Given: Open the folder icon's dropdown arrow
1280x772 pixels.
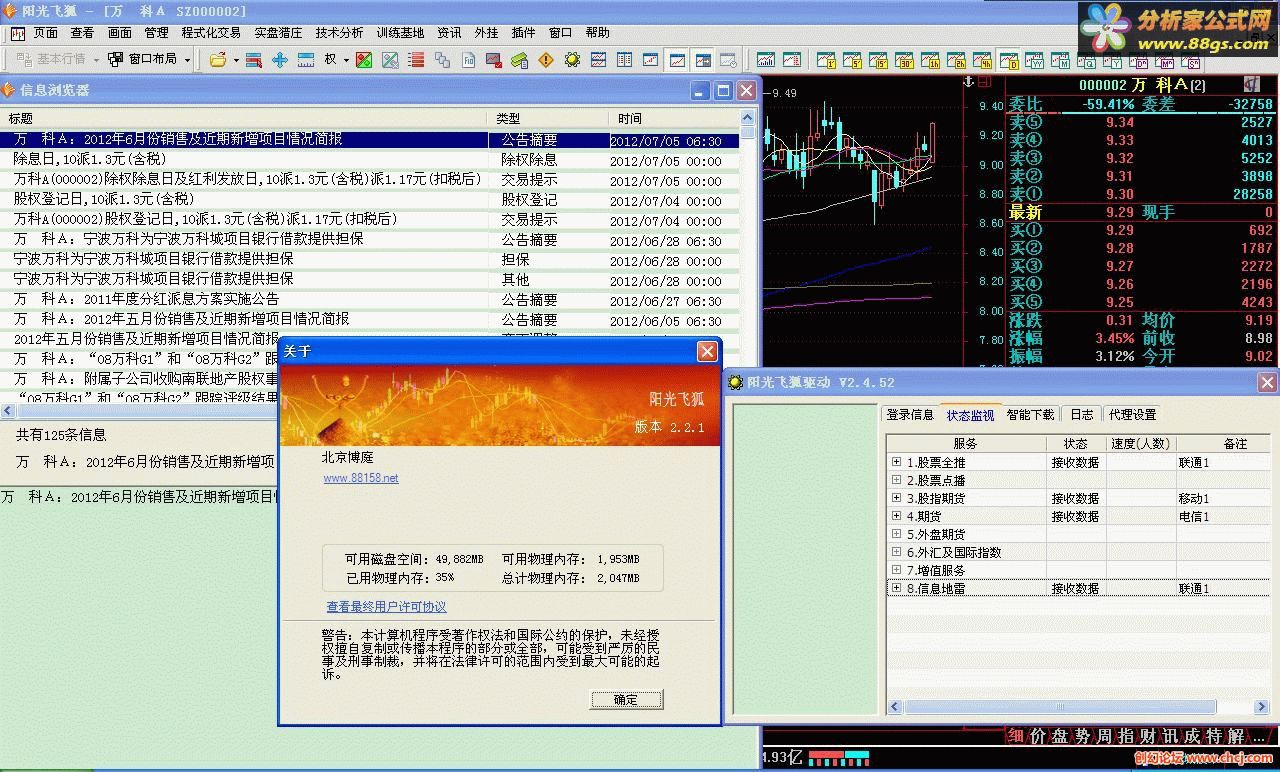Looking at the screenshot, I should (x=236, y=60).
